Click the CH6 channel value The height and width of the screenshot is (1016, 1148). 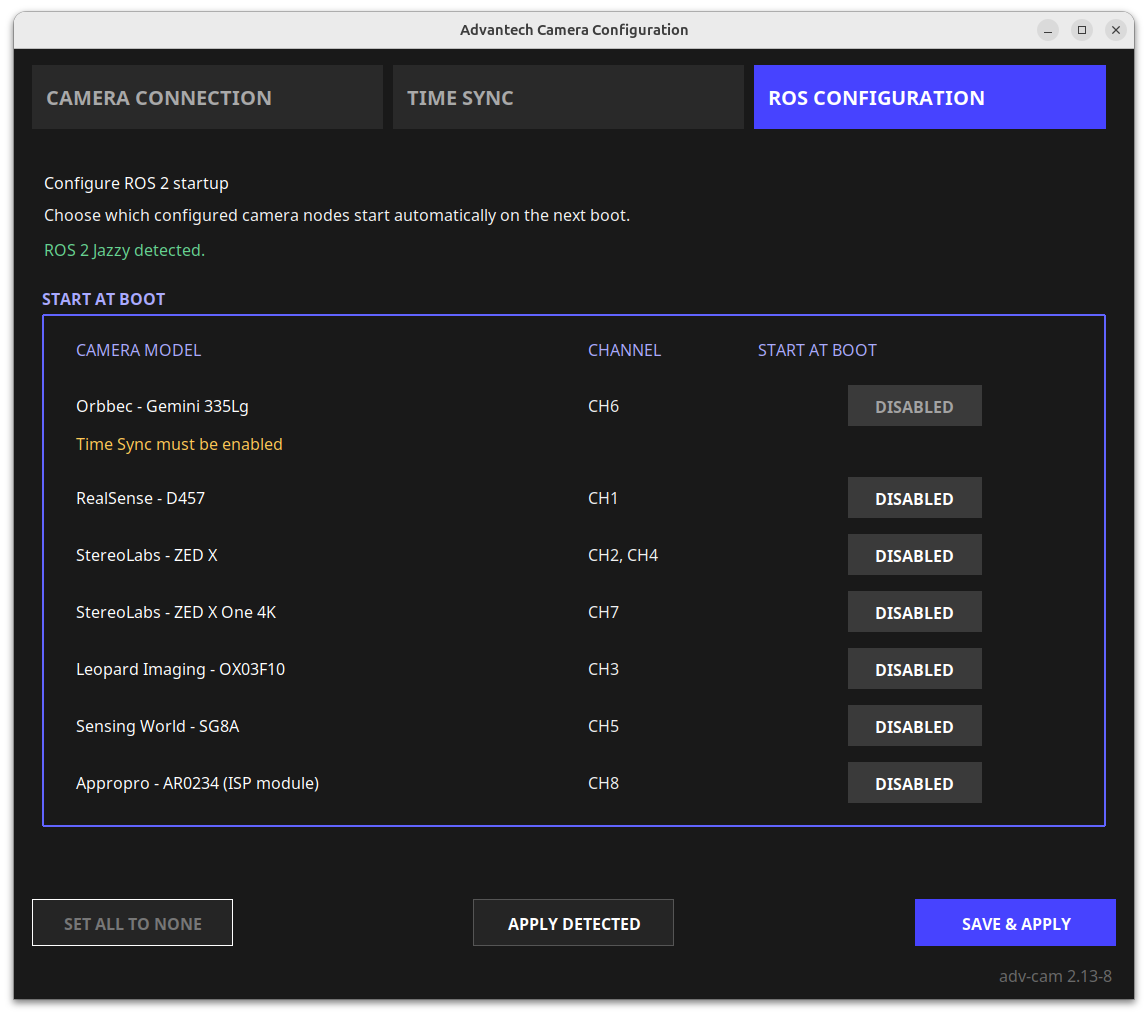[x=603, y=406]
